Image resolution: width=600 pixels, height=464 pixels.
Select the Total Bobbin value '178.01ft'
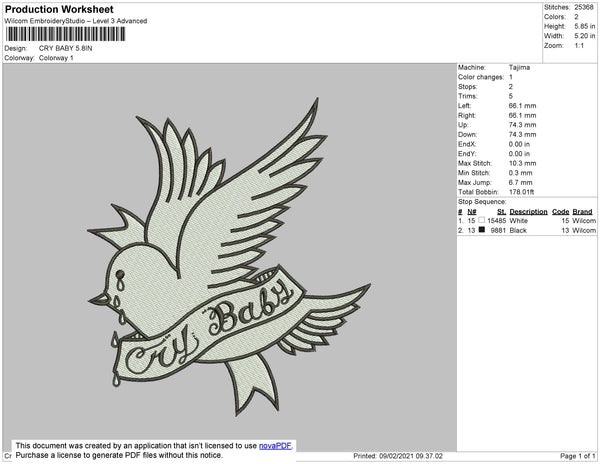pos(521,192)
